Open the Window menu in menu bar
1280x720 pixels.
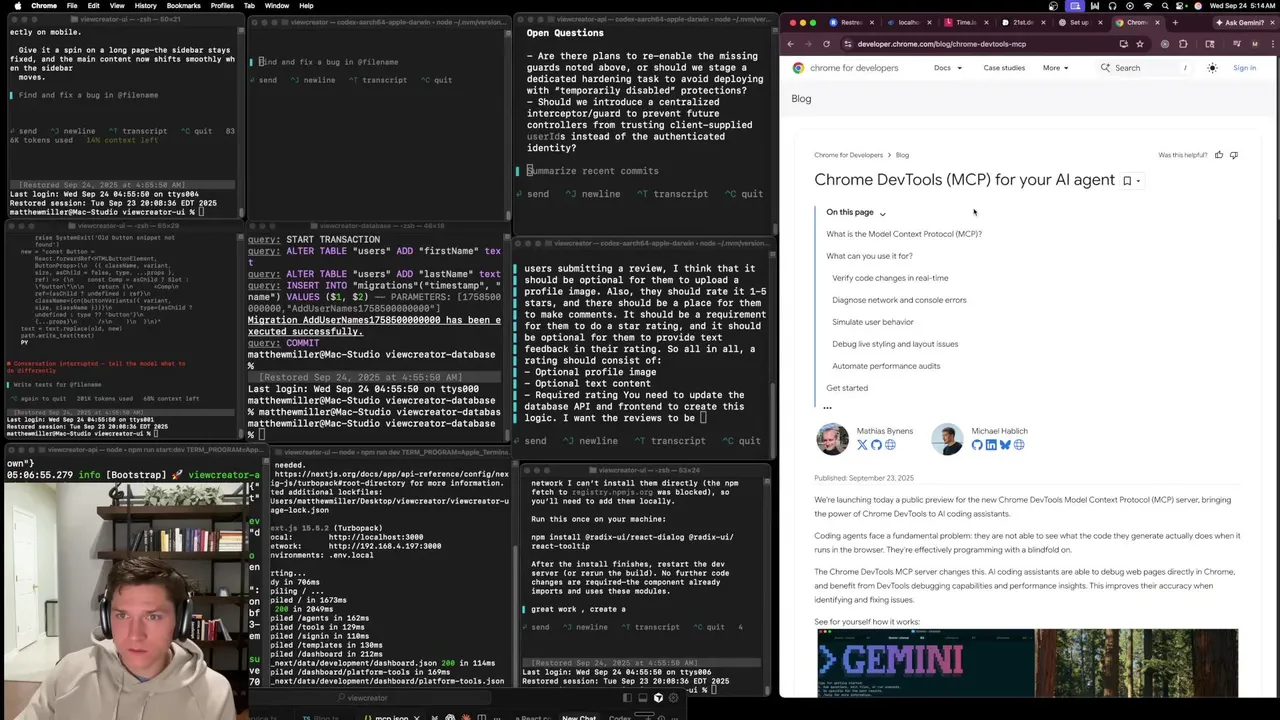277,6
